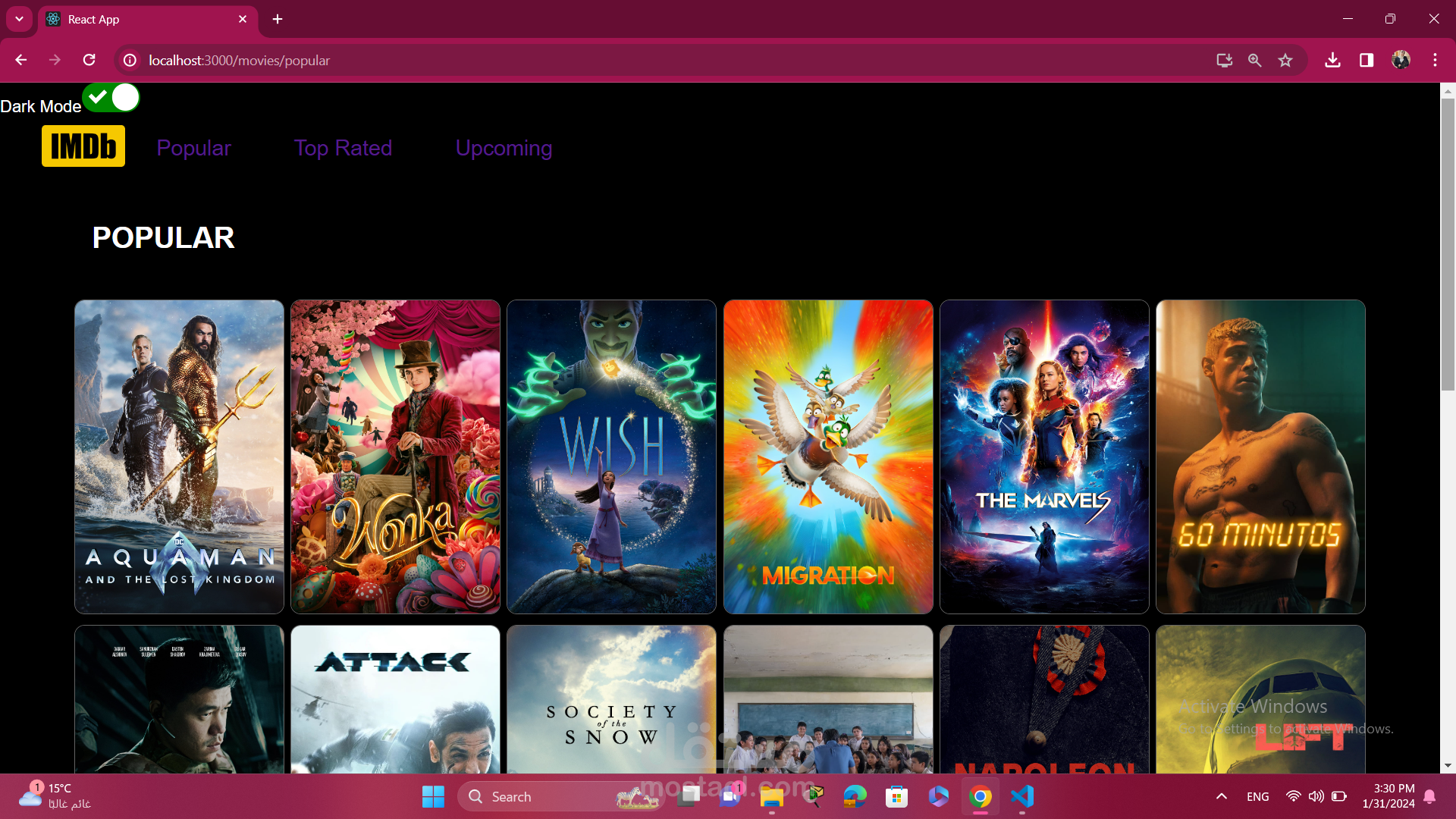
Task: Open the Chrome three-dot menu
Action: tap(1435, 60)
